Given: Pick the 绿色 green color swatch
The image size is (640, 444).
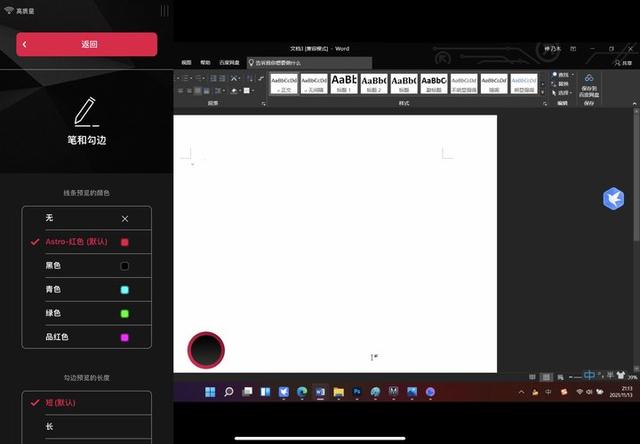Looking at the screenshot, I should (x=124, y=314).
